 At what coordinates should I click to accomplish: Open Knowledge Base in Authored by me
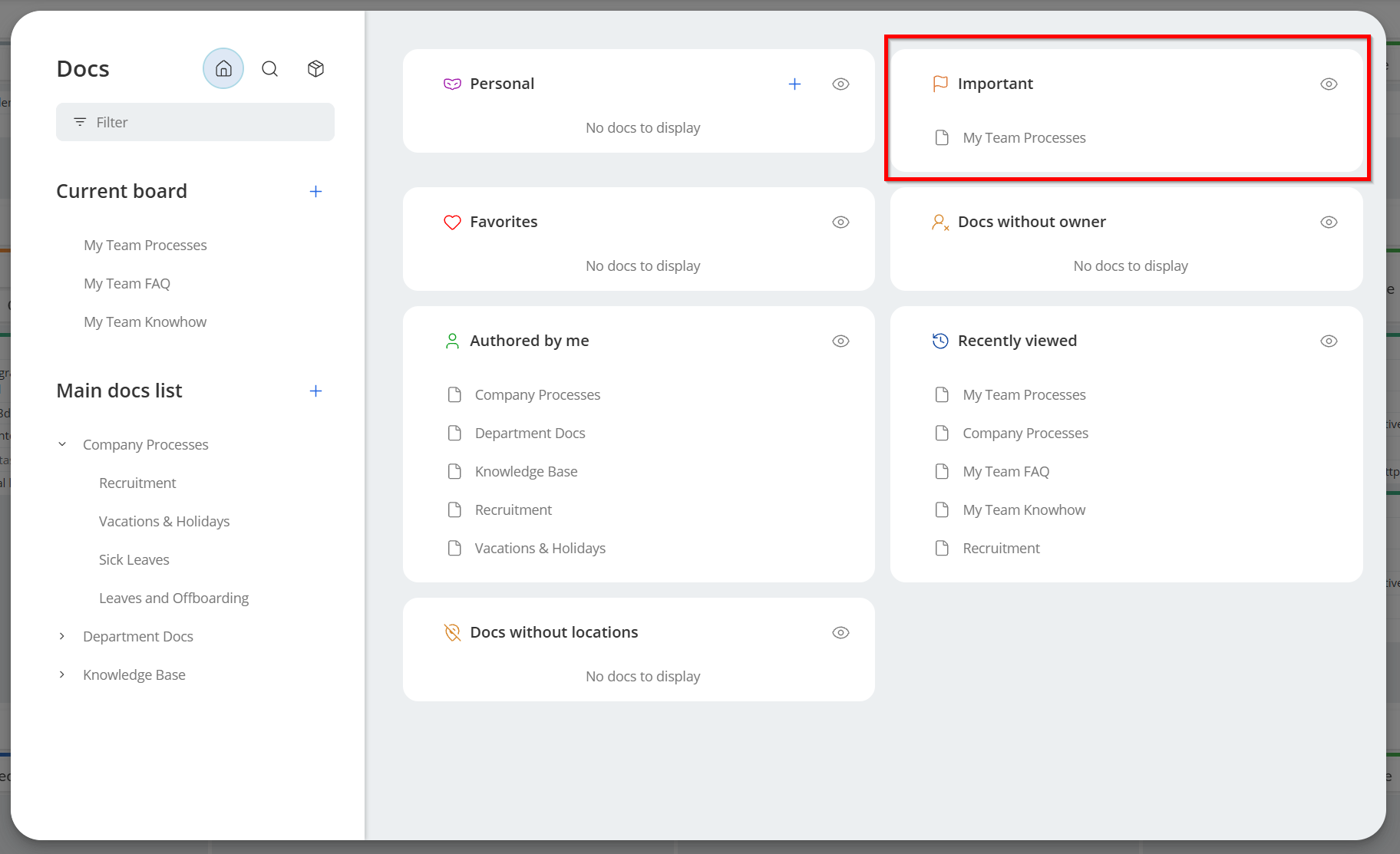526,472
